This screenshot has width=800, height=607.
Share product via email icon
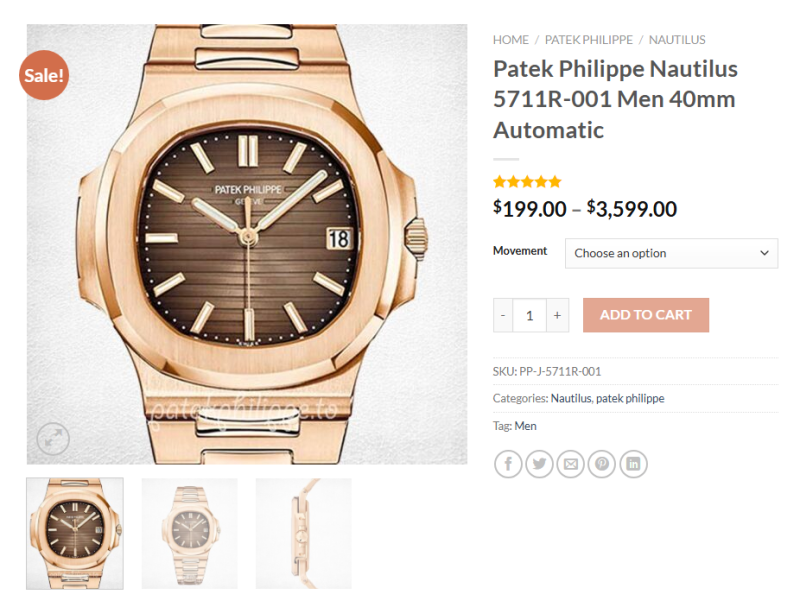click(570, 464)
